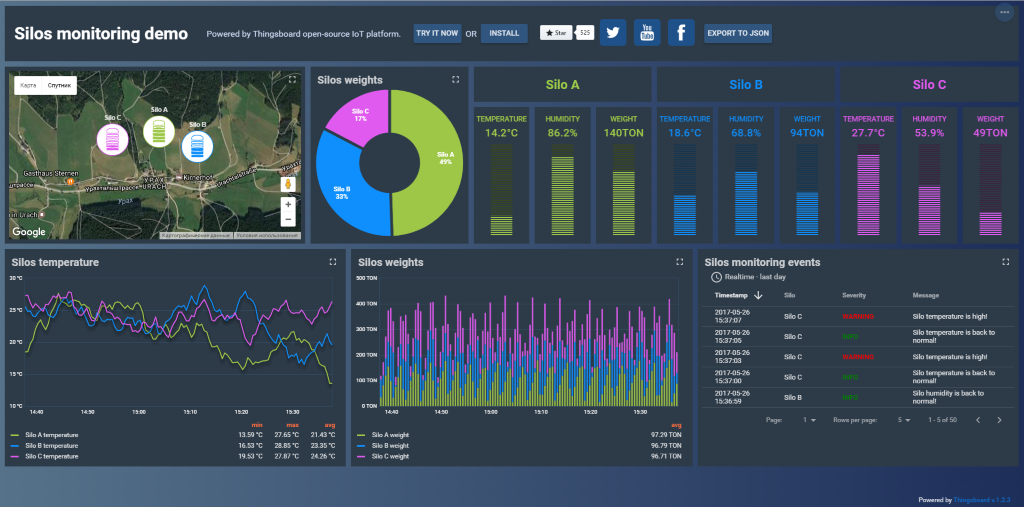The image size is (1024, 507).
Task: Expand the map widget to fullscreen
Action: 292,79
